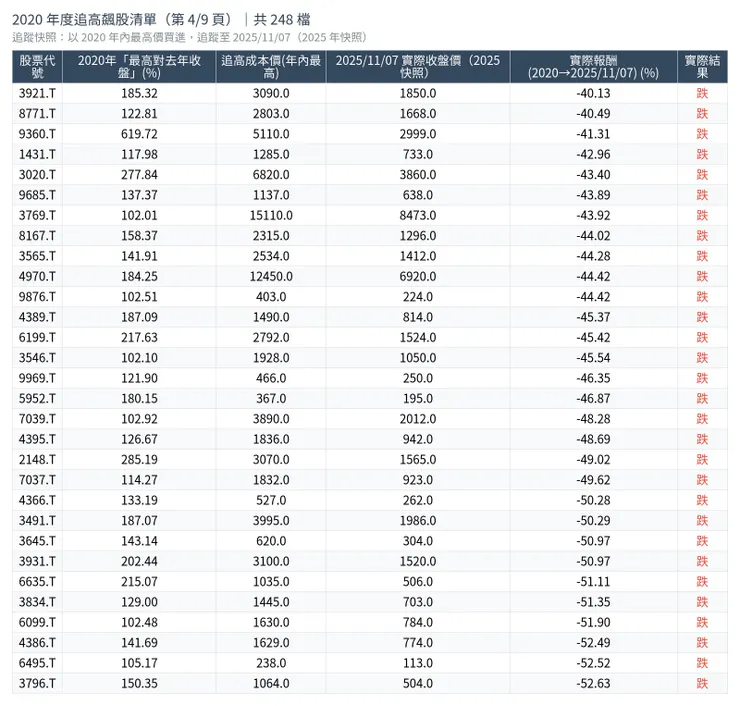Click return value -51.11 in the 6635.T row
The width and height of the screenshot is (740, 706).
tap(593, 581)
